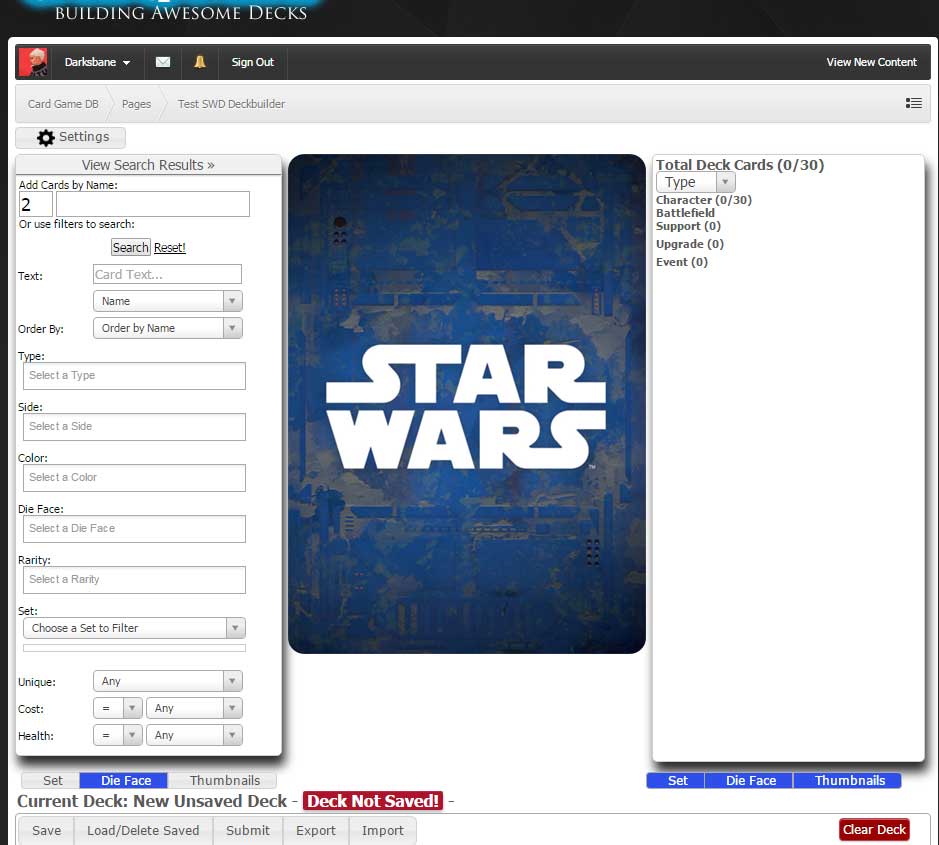Click the Settings gear icon
The image size is (939, 845).
pyautogui.click(x=46, y=138)
